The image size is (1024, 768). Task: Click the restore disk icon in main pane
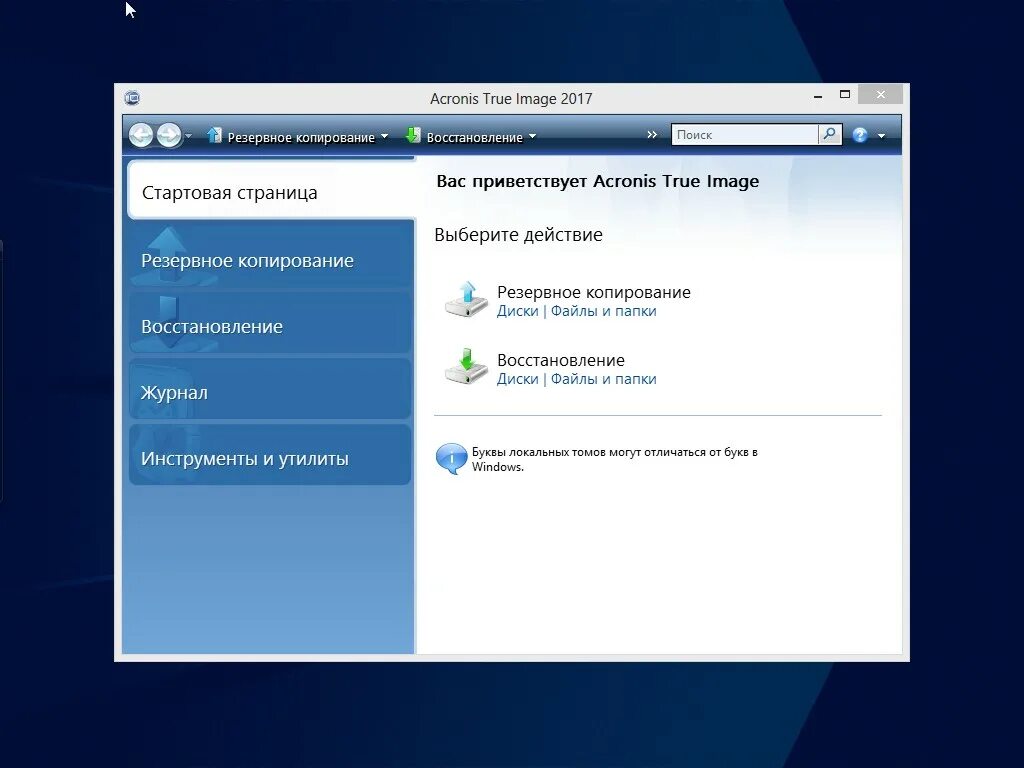tap(466, 367)
